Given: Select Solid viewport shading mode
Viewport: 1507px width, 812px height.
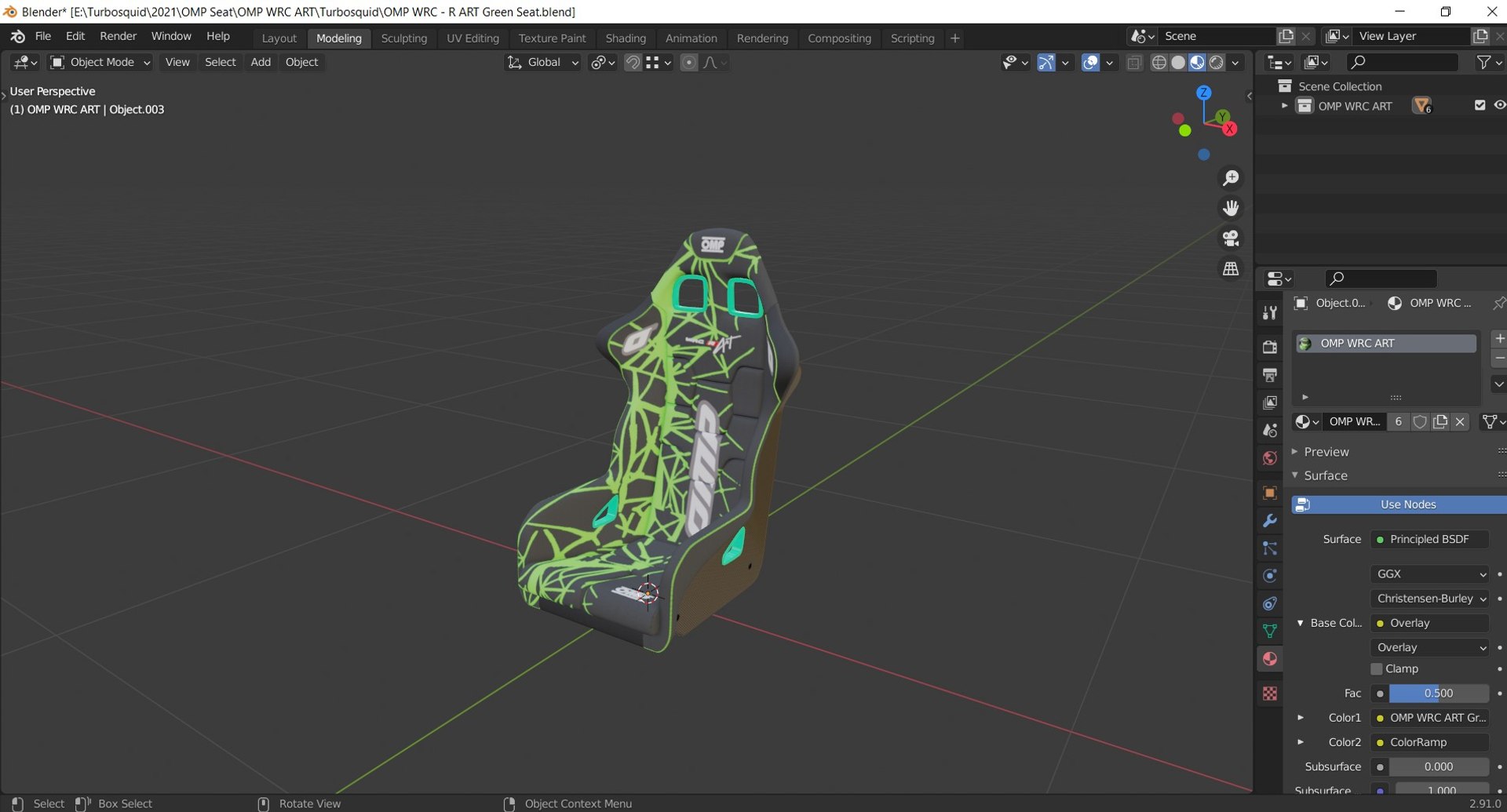Looking at the screenshot, I should 1178,63.
